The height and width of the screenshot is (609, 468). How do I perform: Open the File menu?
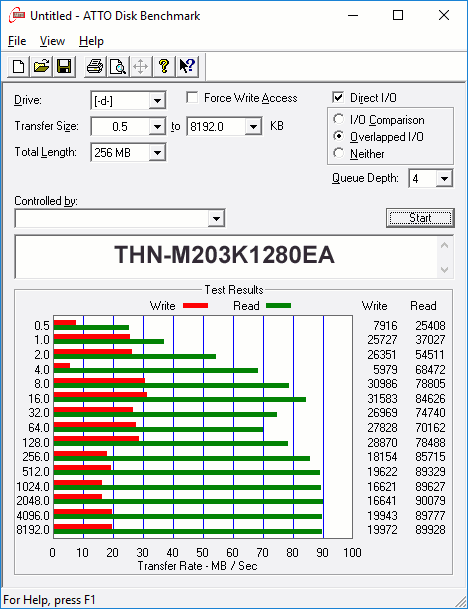click(17, 41)
